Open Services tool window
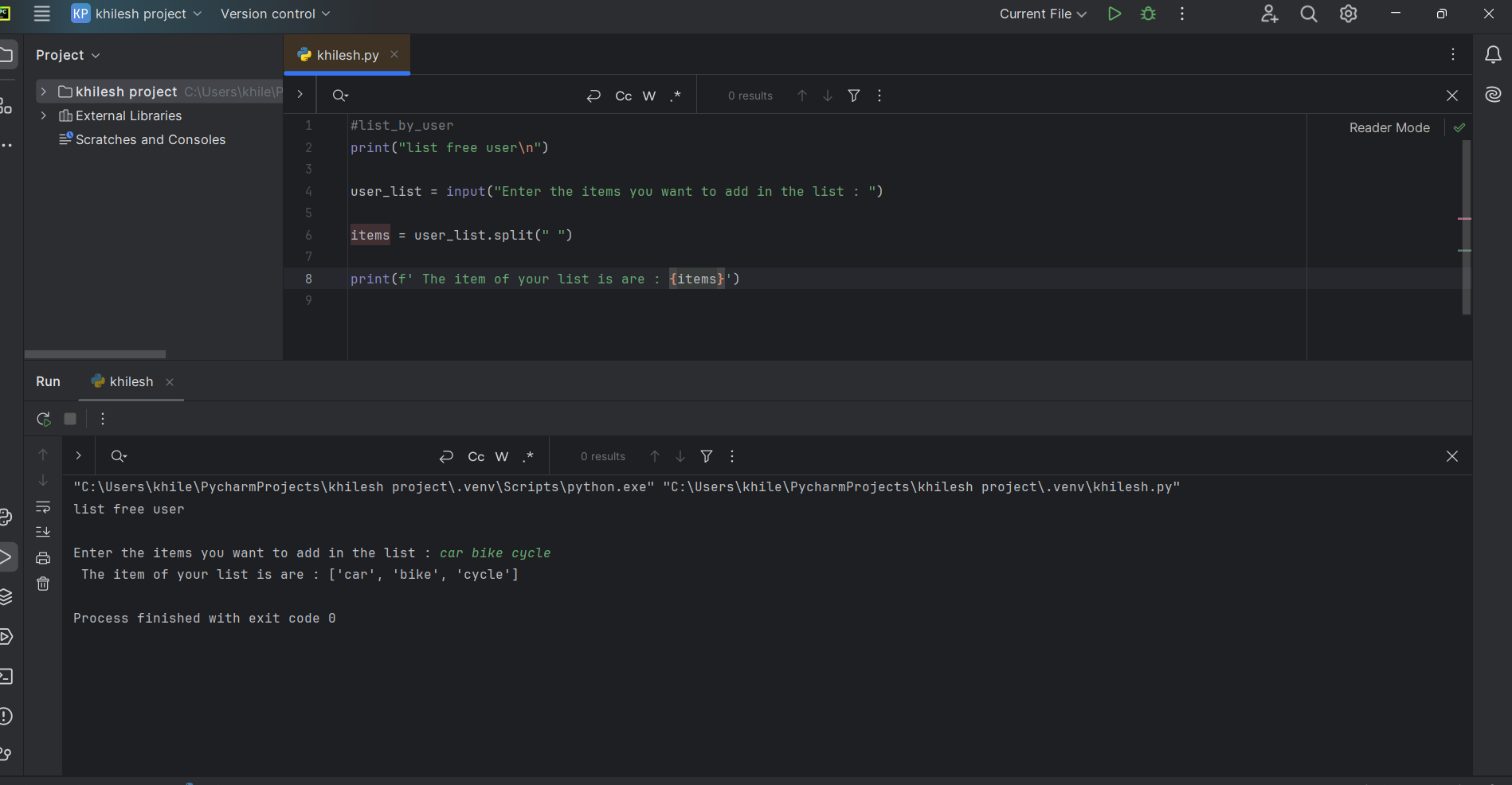The width and height of the screenshot is (1512, 785). [6, 637]
